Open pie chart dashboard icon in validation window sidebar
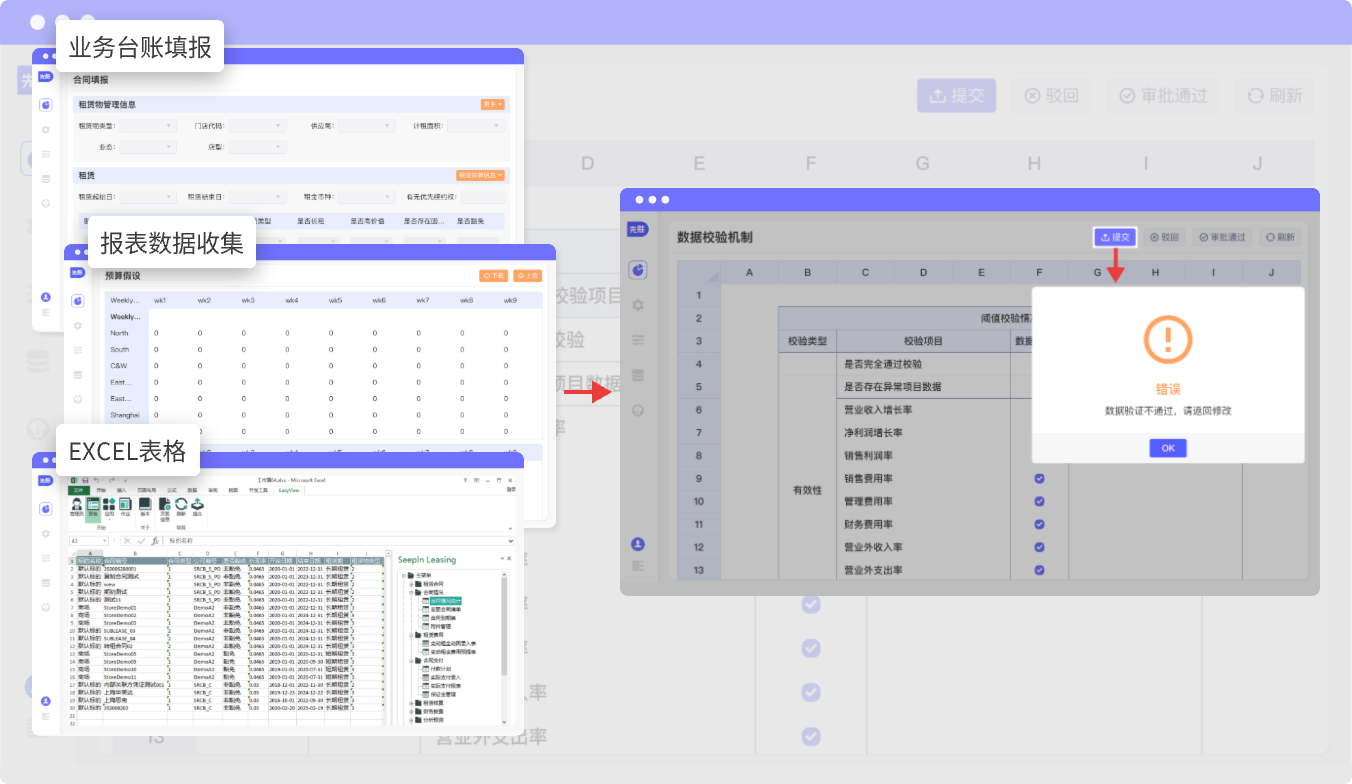1352x784 pixels. coord(638,270)
